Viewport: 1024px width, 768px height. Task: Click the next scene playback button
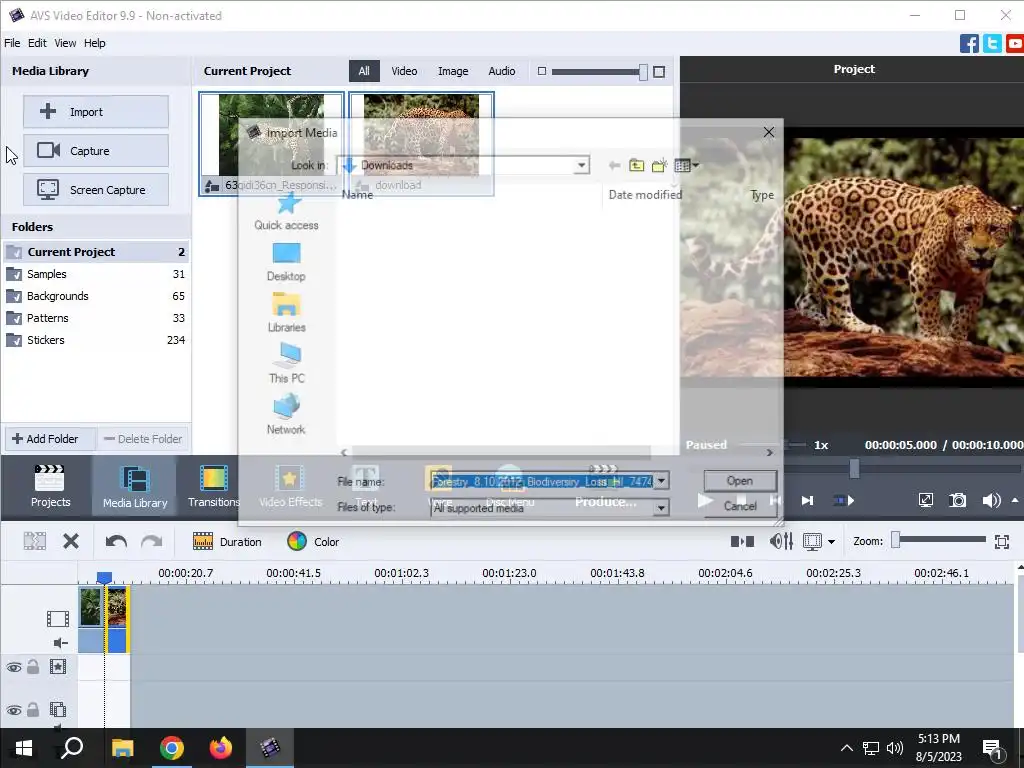coord(844,500)
